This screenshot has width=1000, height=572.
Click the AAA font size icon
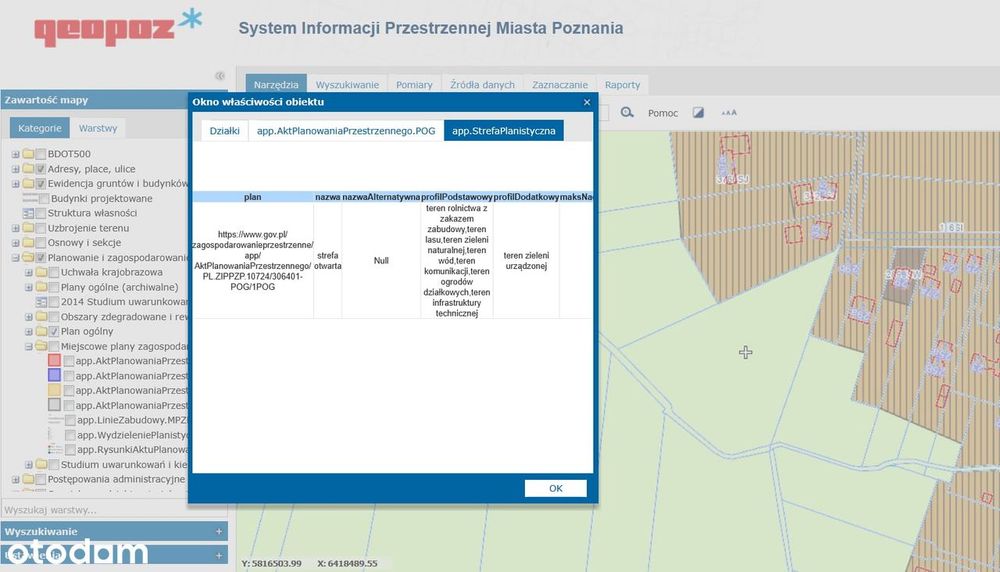pyautogui.click(x=729, y=112)
